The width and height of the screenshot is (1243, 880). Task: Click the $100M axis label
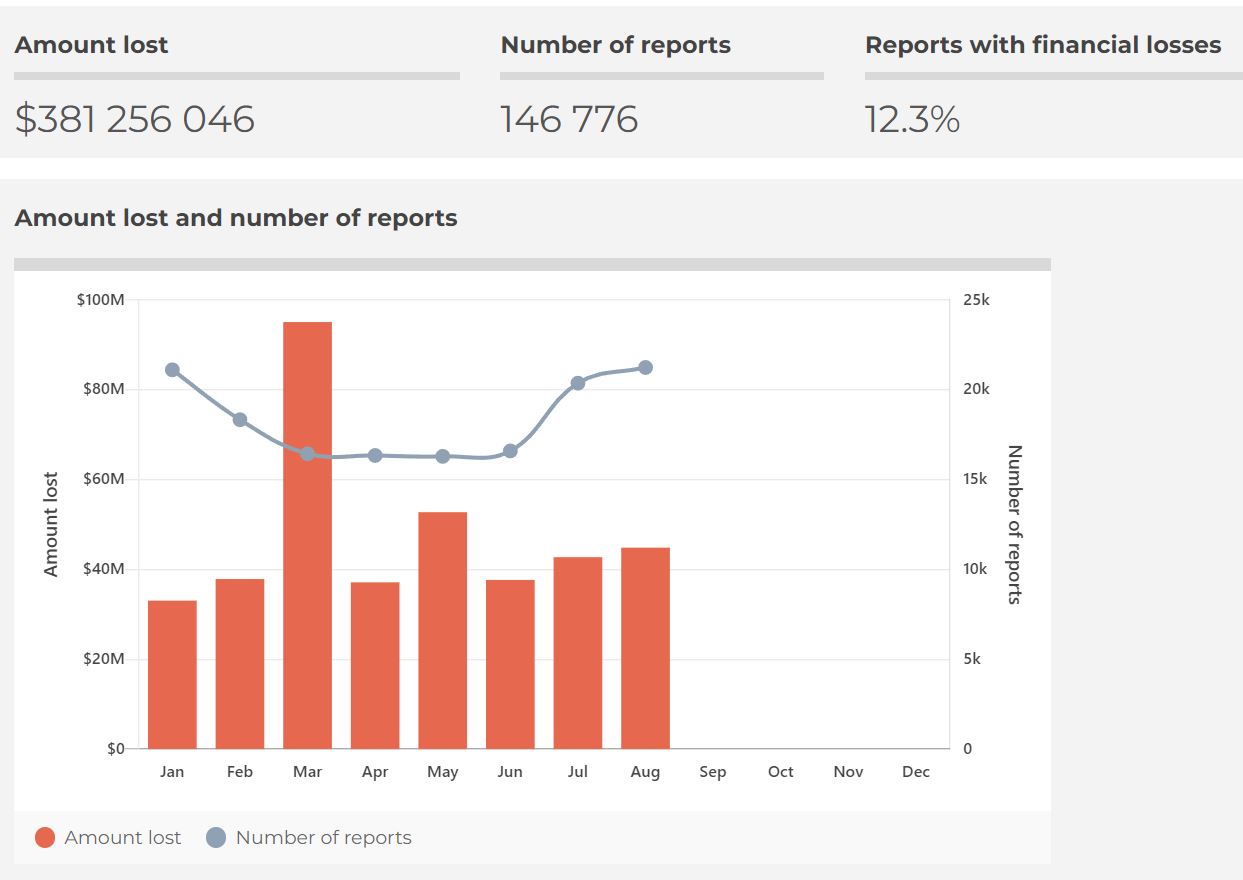tap(101, 300)
